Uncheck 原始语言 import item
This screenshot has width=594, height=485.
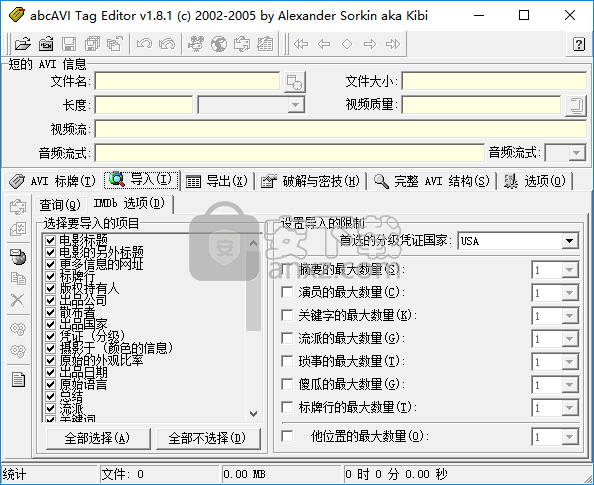point(50,384)
